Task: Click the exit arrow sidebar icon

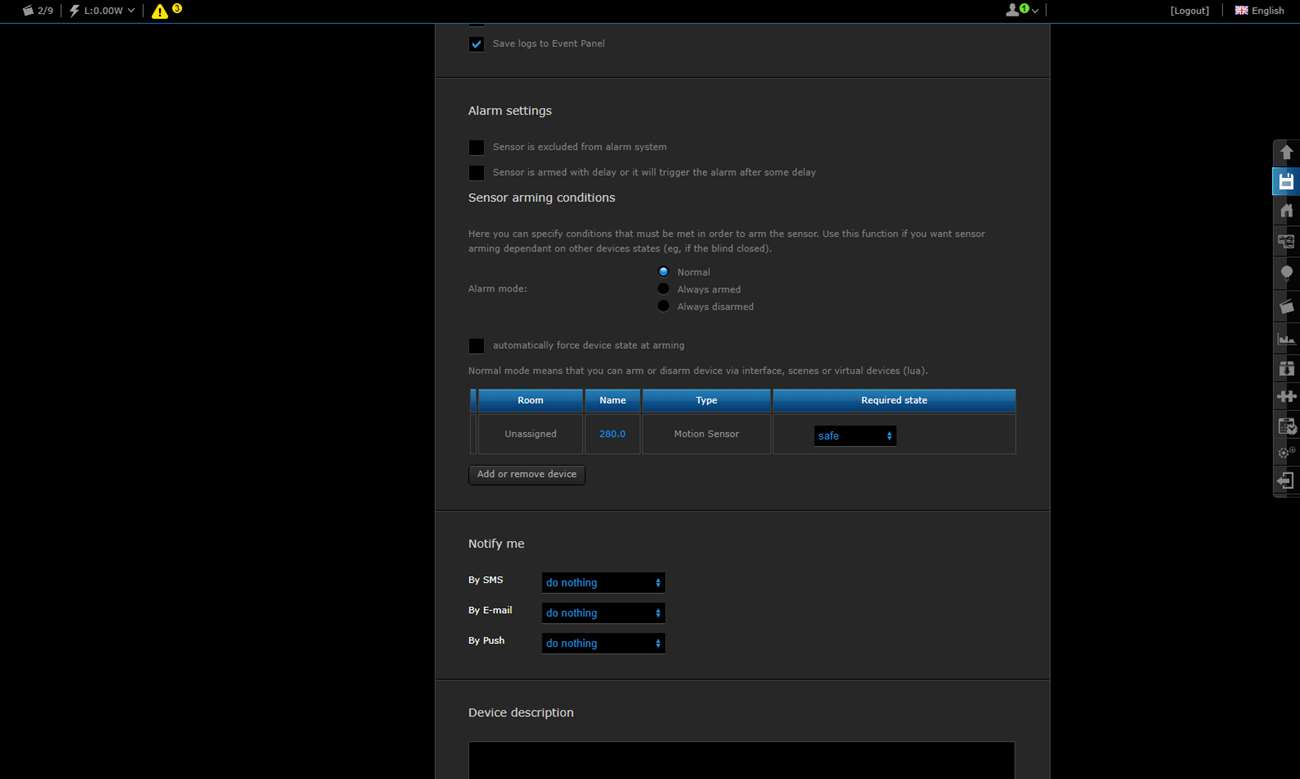Action: (1286, 481)
